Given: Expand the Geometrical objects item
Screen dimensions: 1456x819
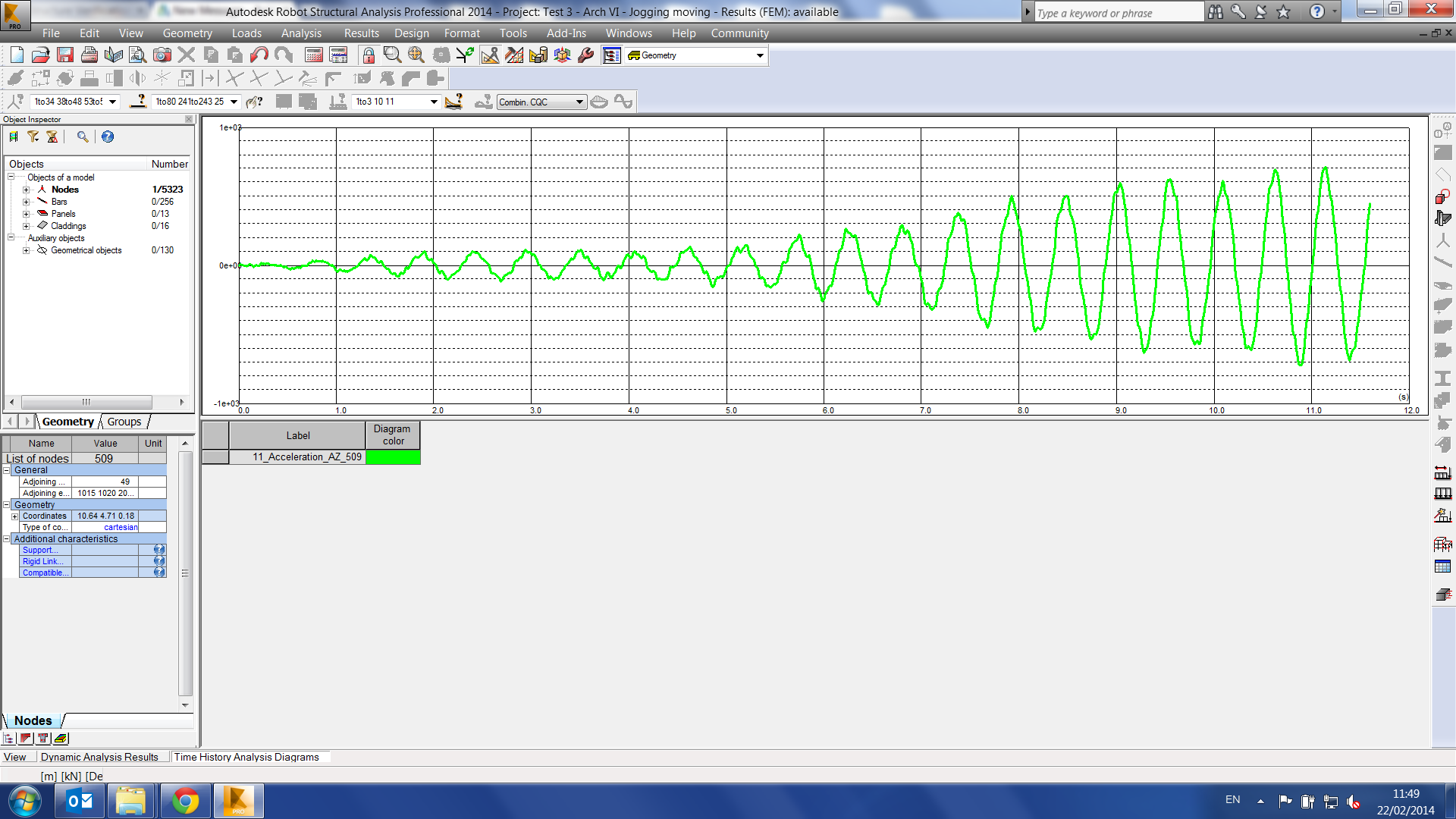Looking at the screenshot, I should [26, 250].
